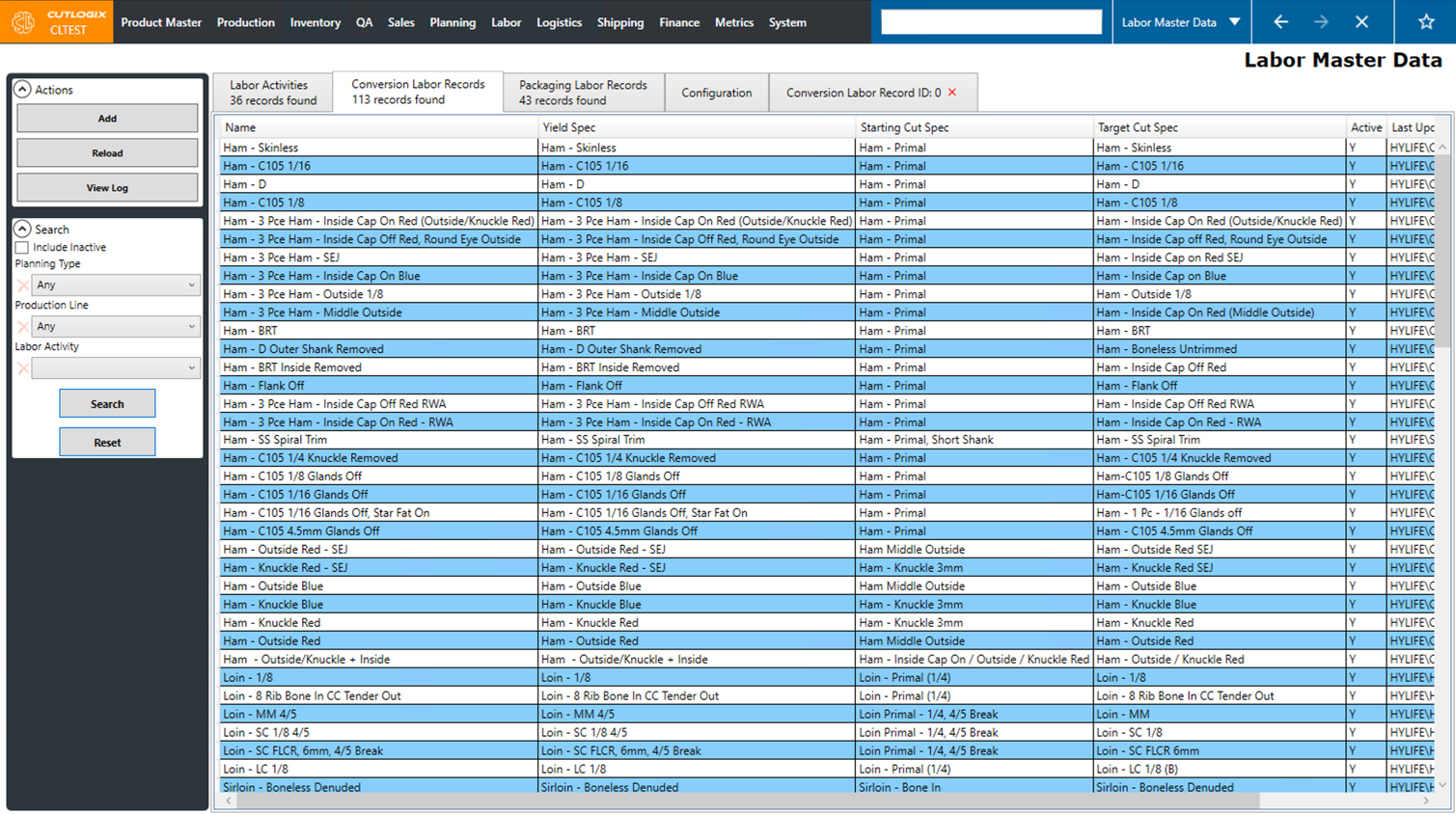Click the forward navigation arrow icon
Viewport: 1456px width, 815px height.
click(x=1321, y=21)
